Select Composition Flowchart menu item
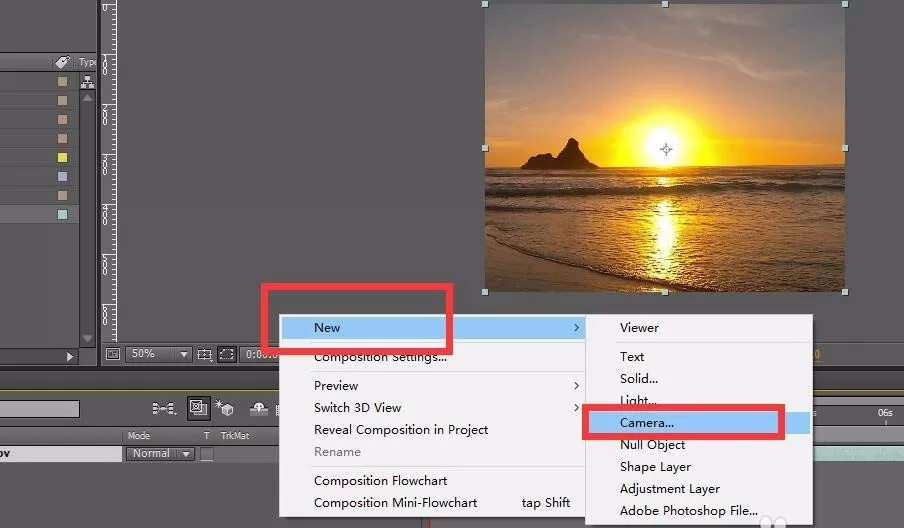904x528 pixels. [433, 481]
